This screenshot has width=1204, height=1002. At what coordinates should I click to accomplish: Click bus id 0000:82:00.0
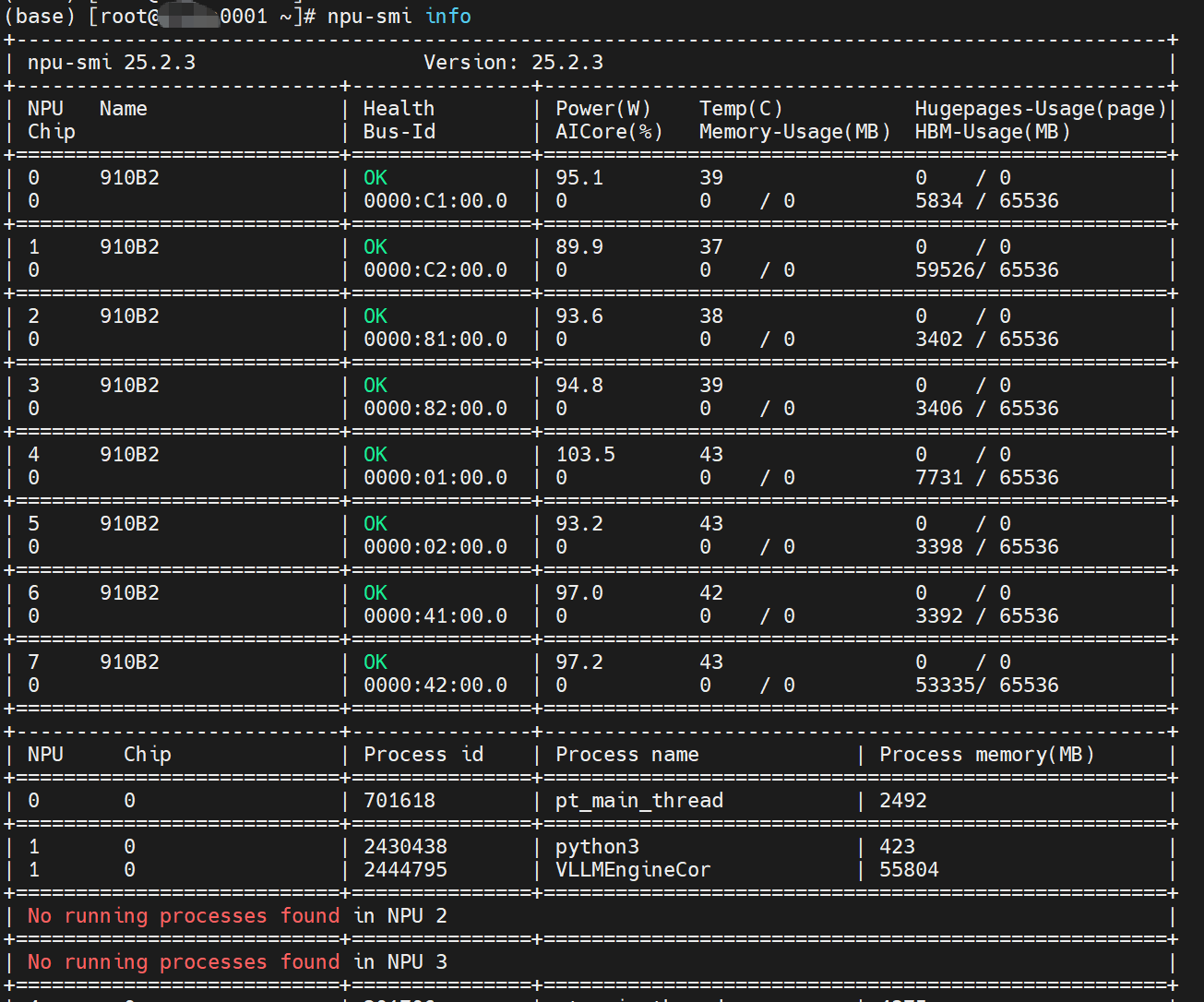point(435,409)
